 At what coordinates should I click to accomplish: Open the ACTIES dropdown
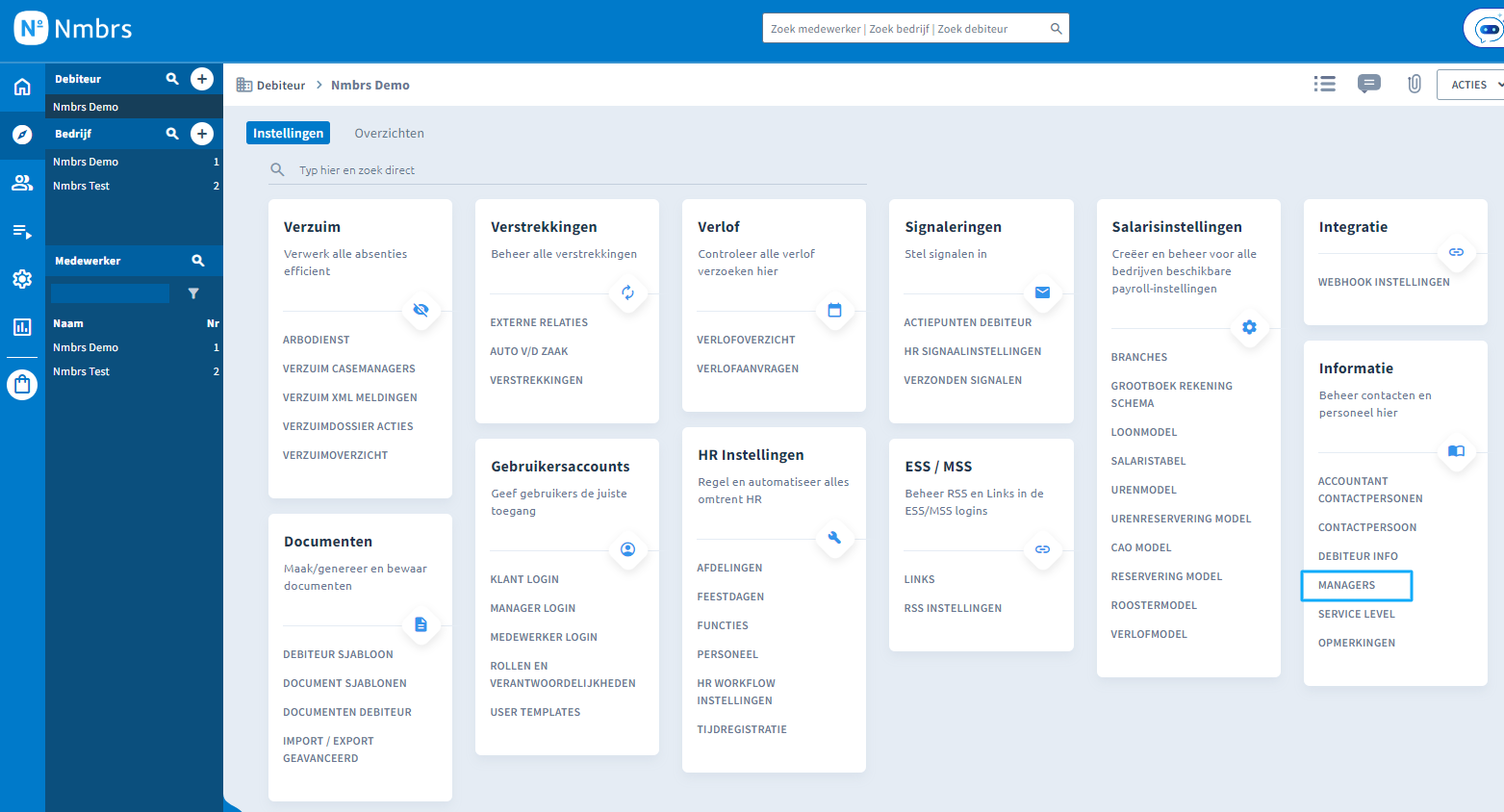click(x=1472, y=85)
